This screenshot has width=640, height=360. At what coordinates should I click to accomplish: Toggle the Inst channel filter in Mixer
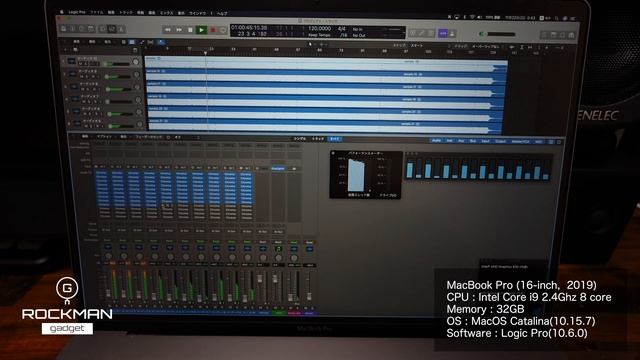(449, 140)
